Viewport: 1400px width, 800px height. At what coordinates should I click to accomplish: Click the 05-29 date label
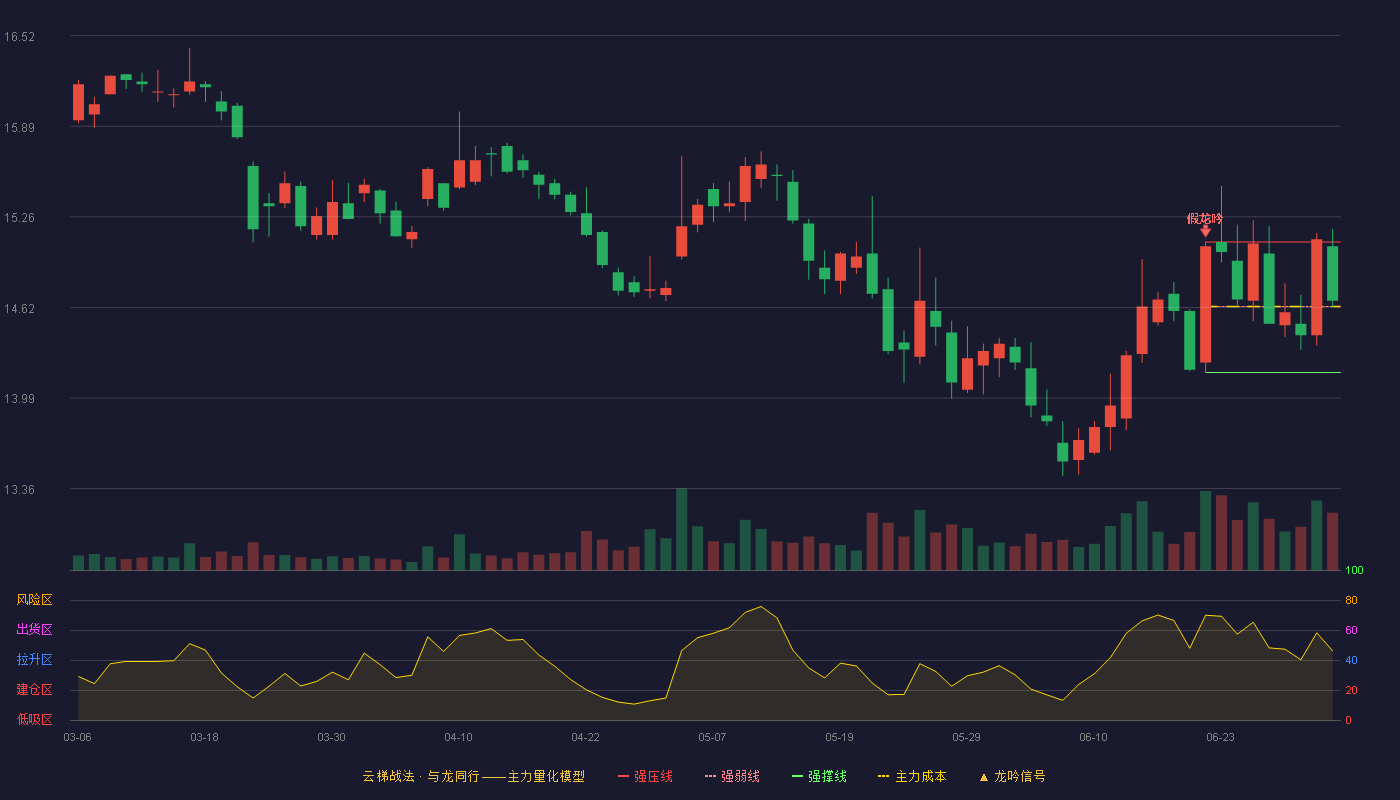click(x=966, y=737)
